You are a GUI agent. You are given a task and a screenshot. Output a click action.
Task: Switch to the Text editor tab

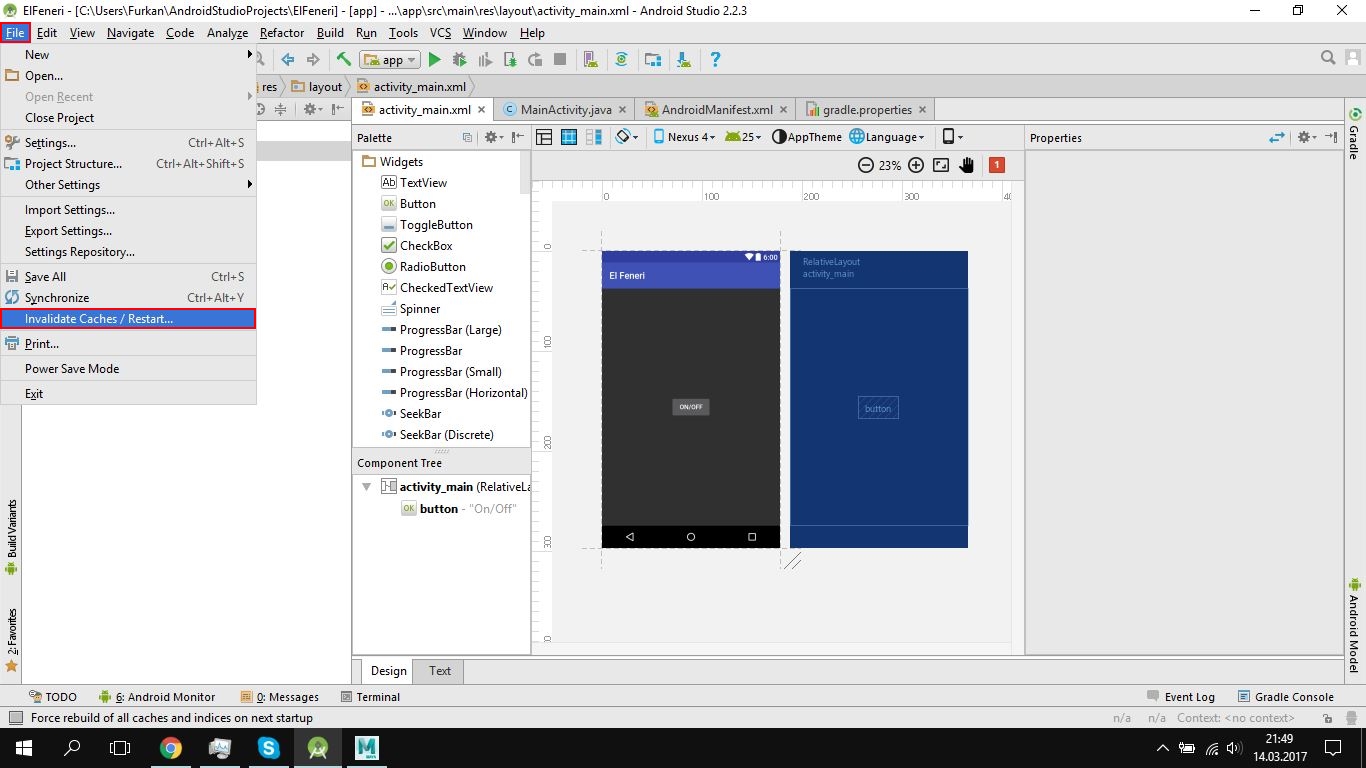point(440,671)
